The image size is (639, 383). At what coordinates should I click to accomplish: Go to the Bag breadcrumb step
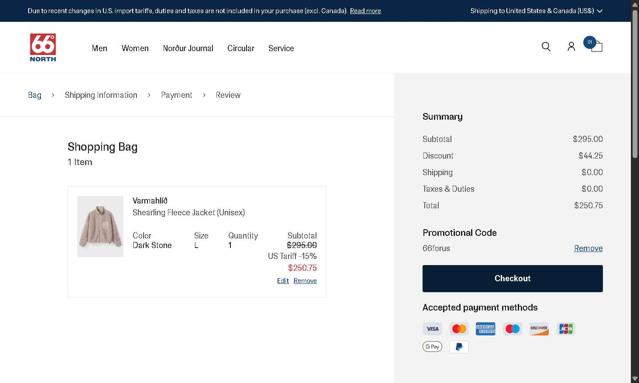coord(35,95)
